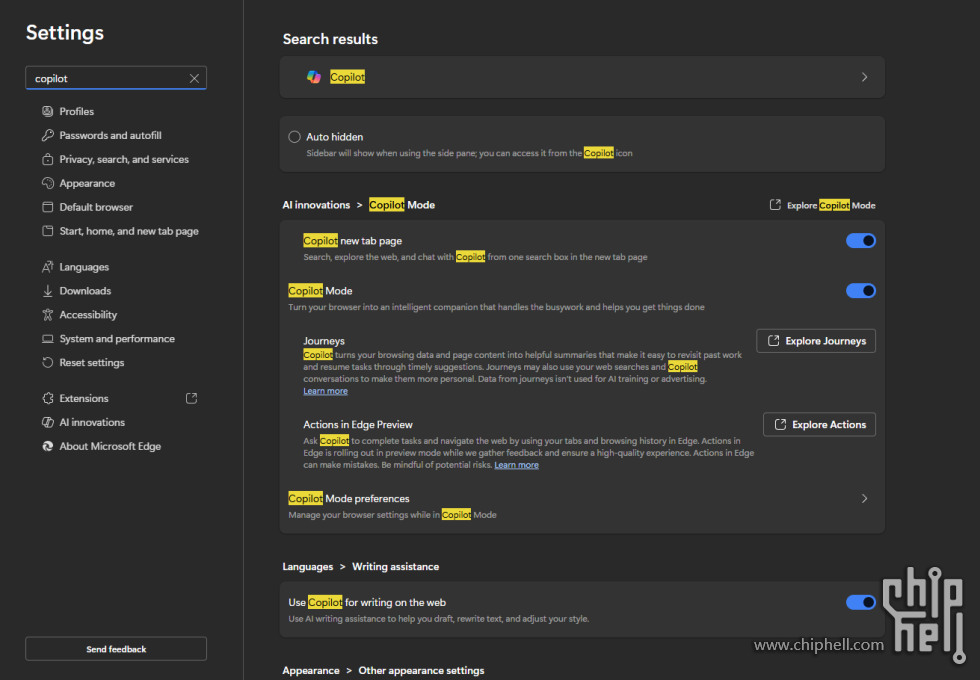
Task: Expand the Copilot search result row
Action: coord(864,77)
